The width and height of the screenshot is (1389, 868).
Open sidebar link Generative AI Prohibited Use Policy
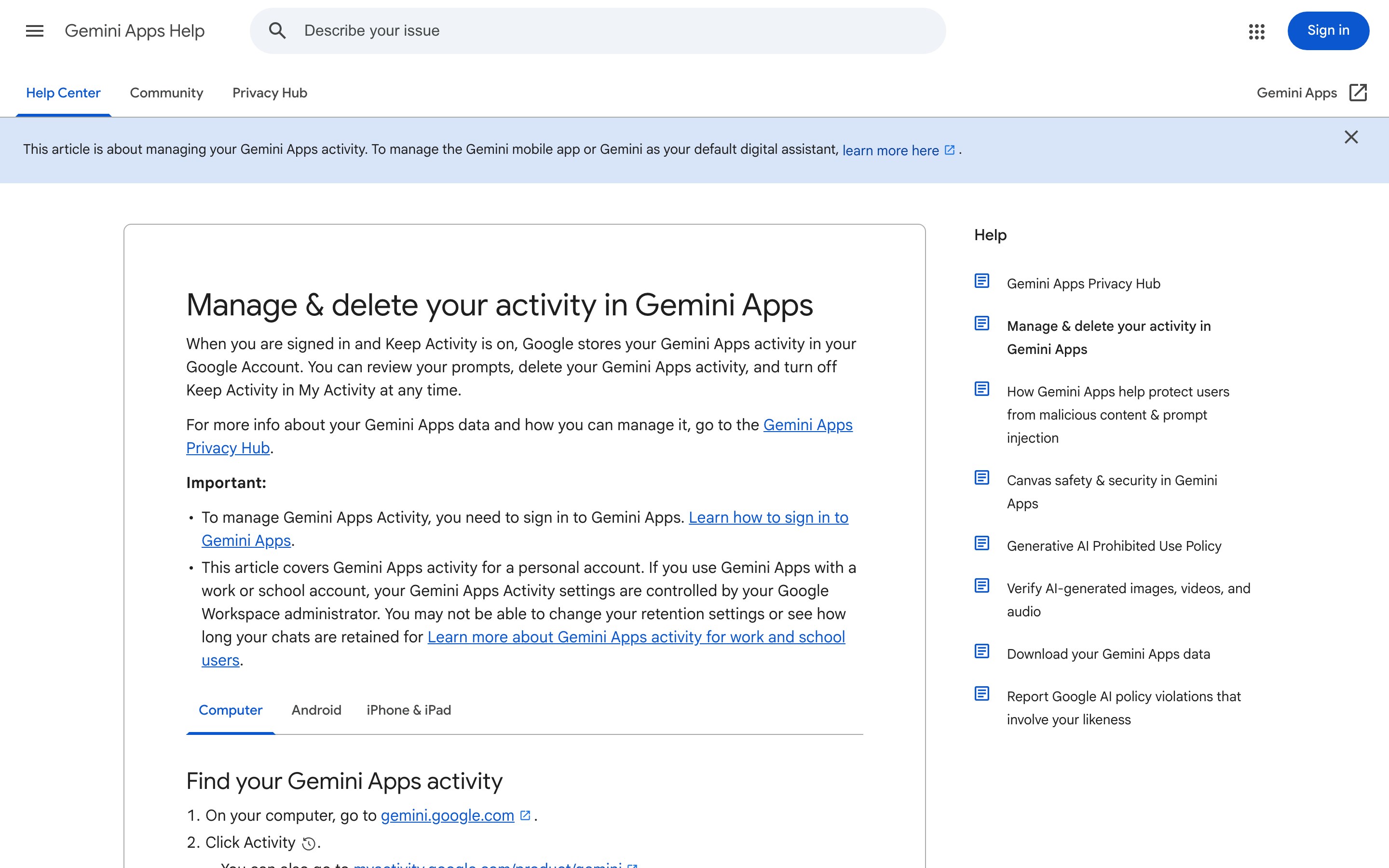1114,546
